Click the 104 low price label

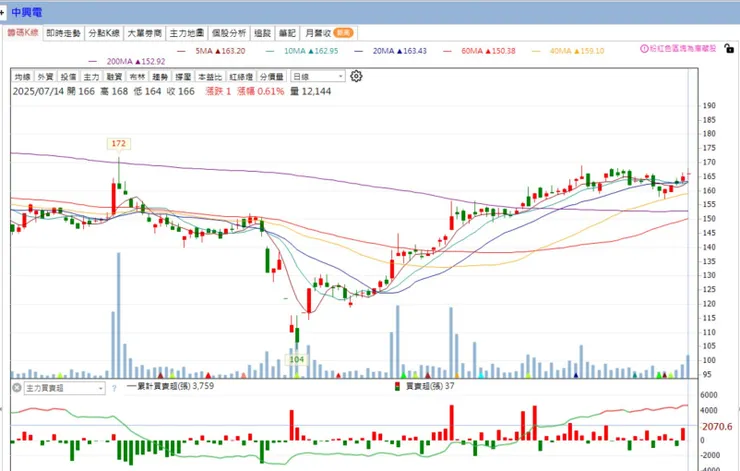pyautogui.click(x=296, y=359)
